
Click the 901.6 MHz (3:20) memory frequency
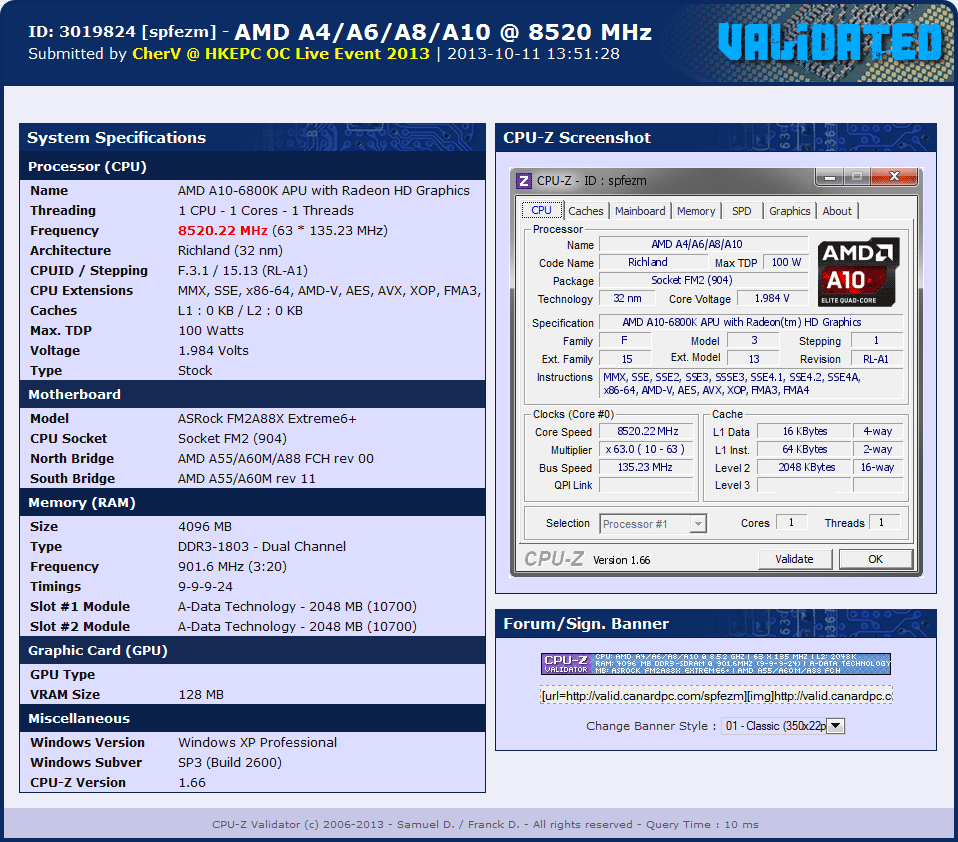232,566
